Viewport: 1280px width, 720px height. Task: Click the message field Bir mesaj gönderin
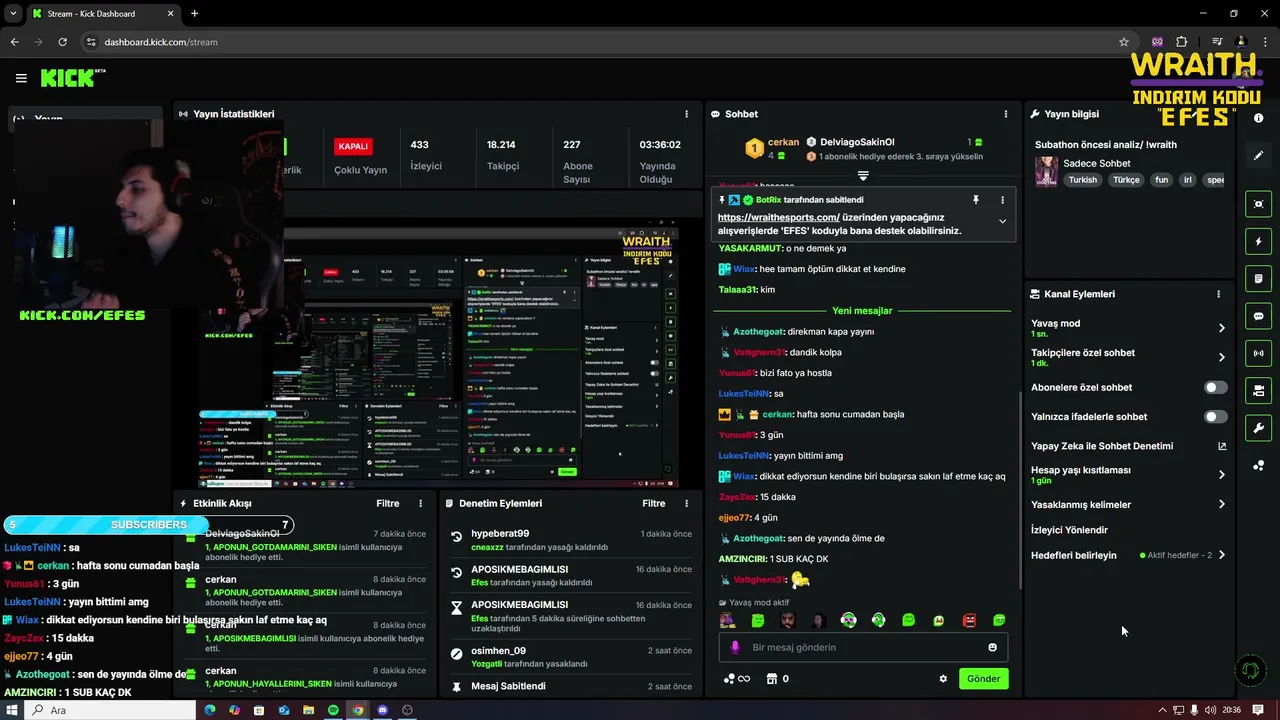coord(863,647)
